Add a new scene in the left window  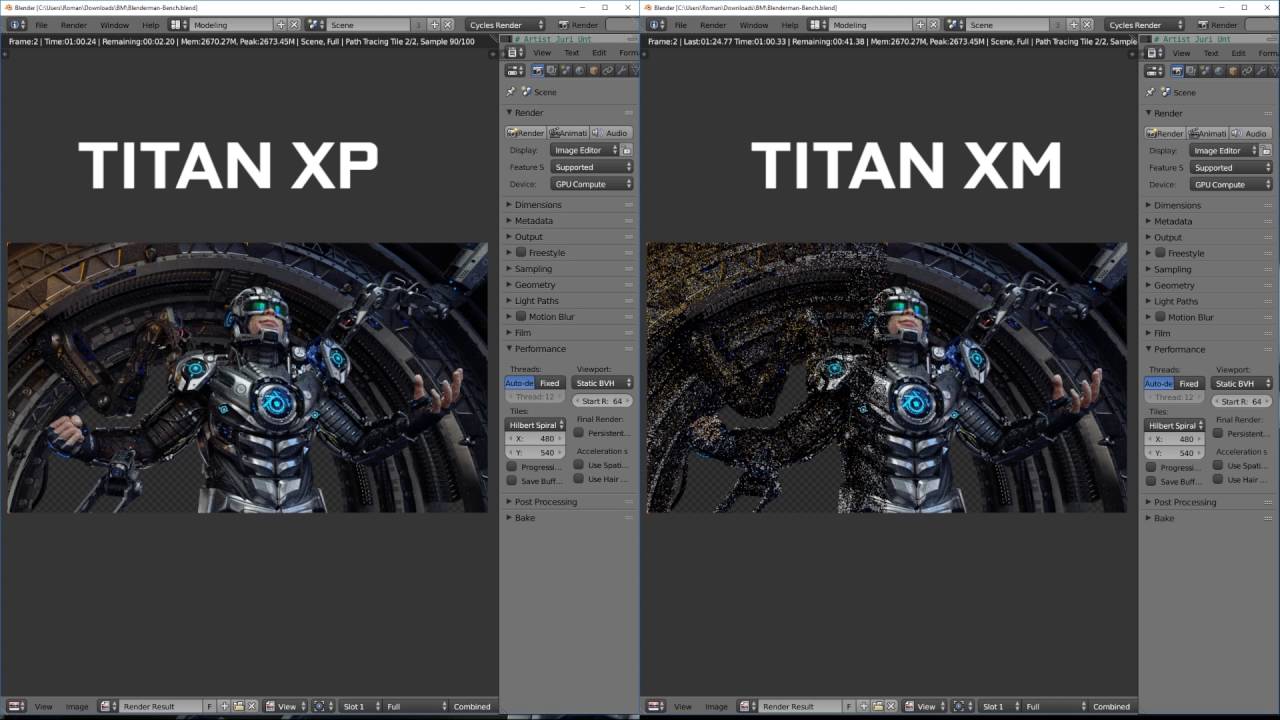pyautogui.click(x=434, y=24)
